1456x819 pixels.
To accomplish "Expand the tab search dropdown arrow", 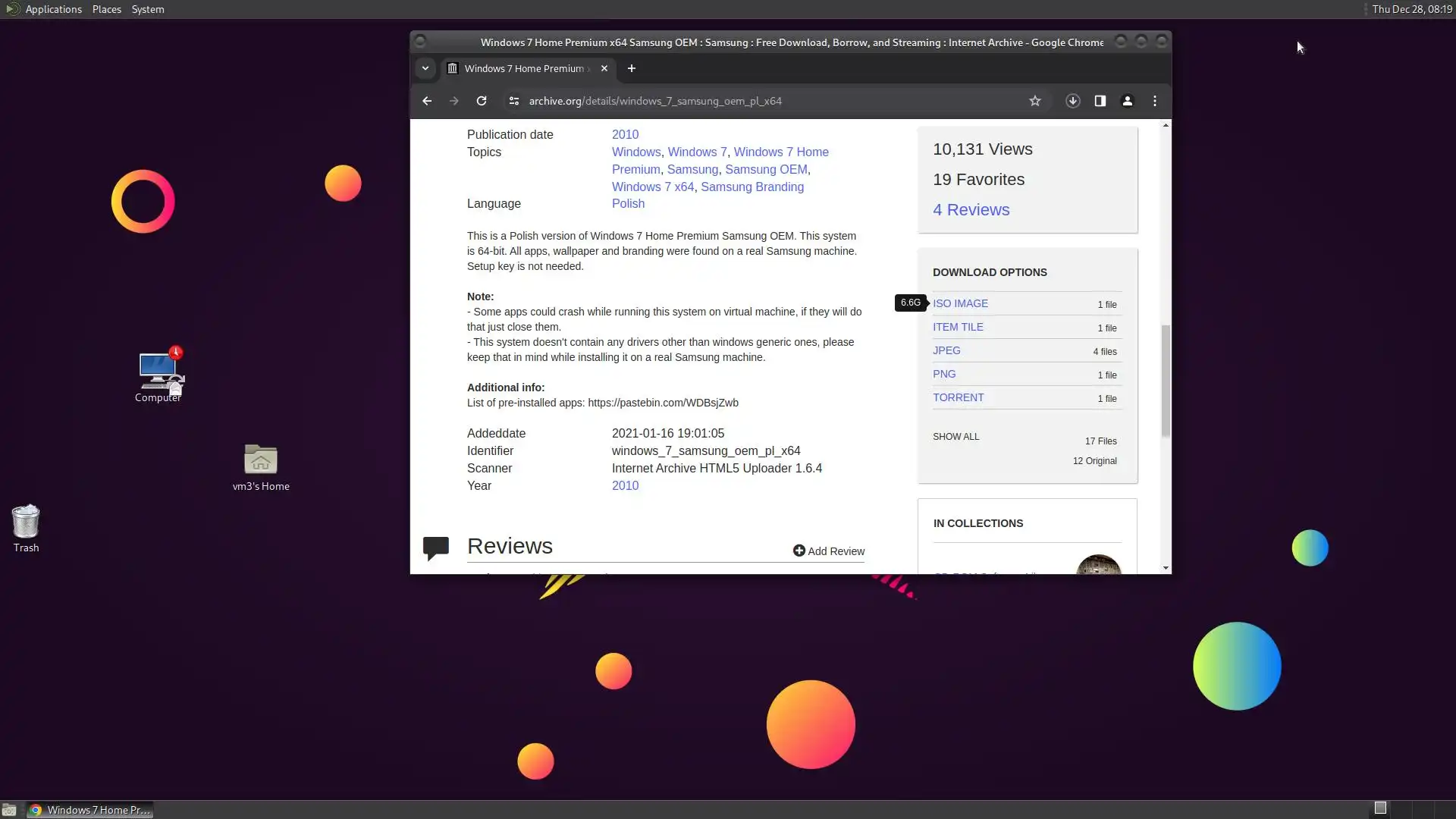I will [x=425, y=68].
